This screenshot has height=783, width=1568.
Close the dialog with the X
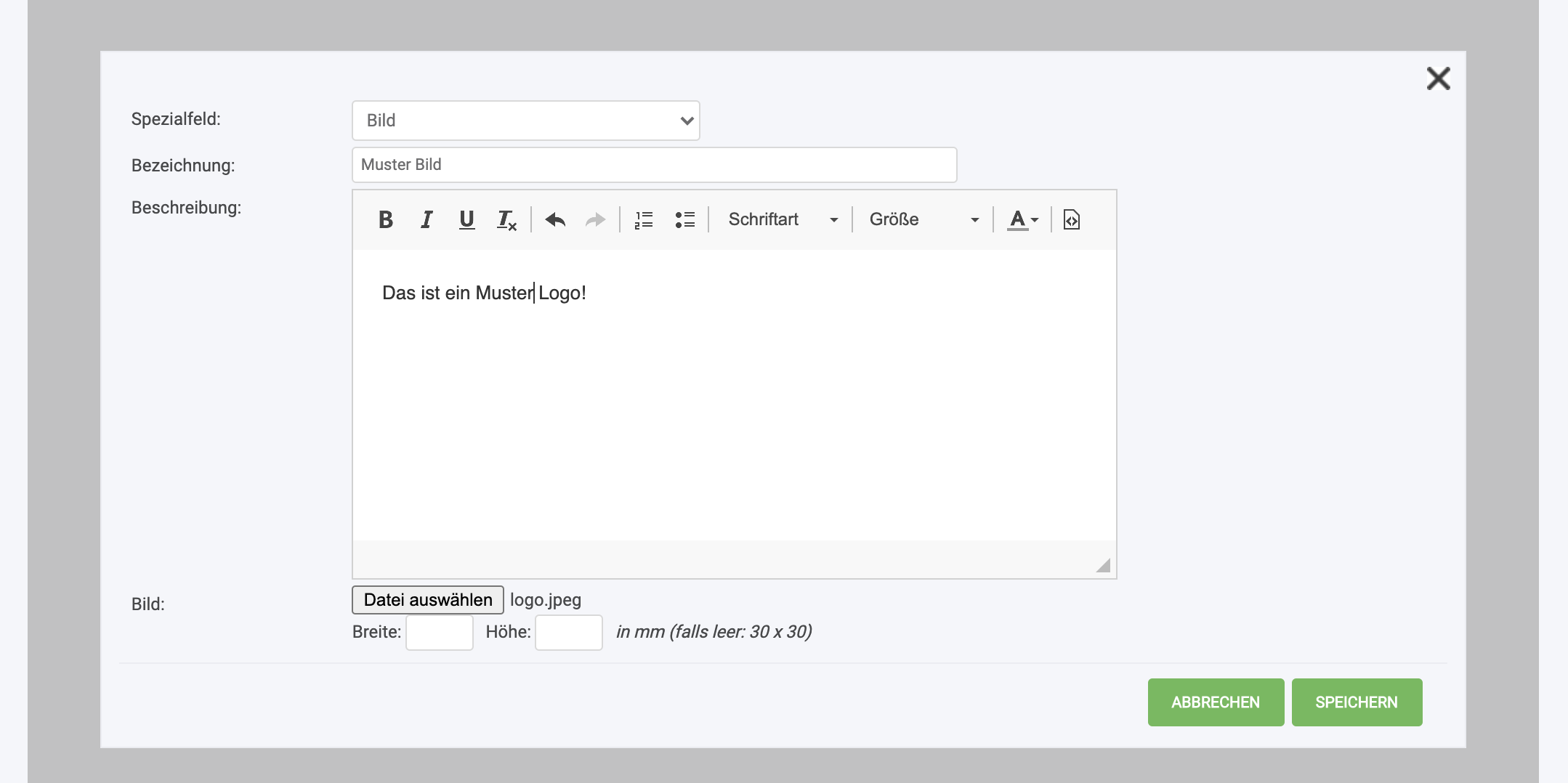point(1438,78)
